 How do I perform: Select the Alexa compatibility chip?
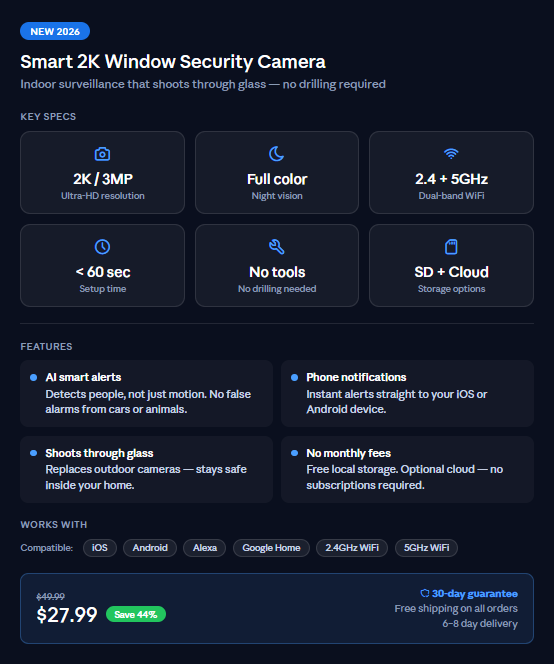[x=205, y=548]
